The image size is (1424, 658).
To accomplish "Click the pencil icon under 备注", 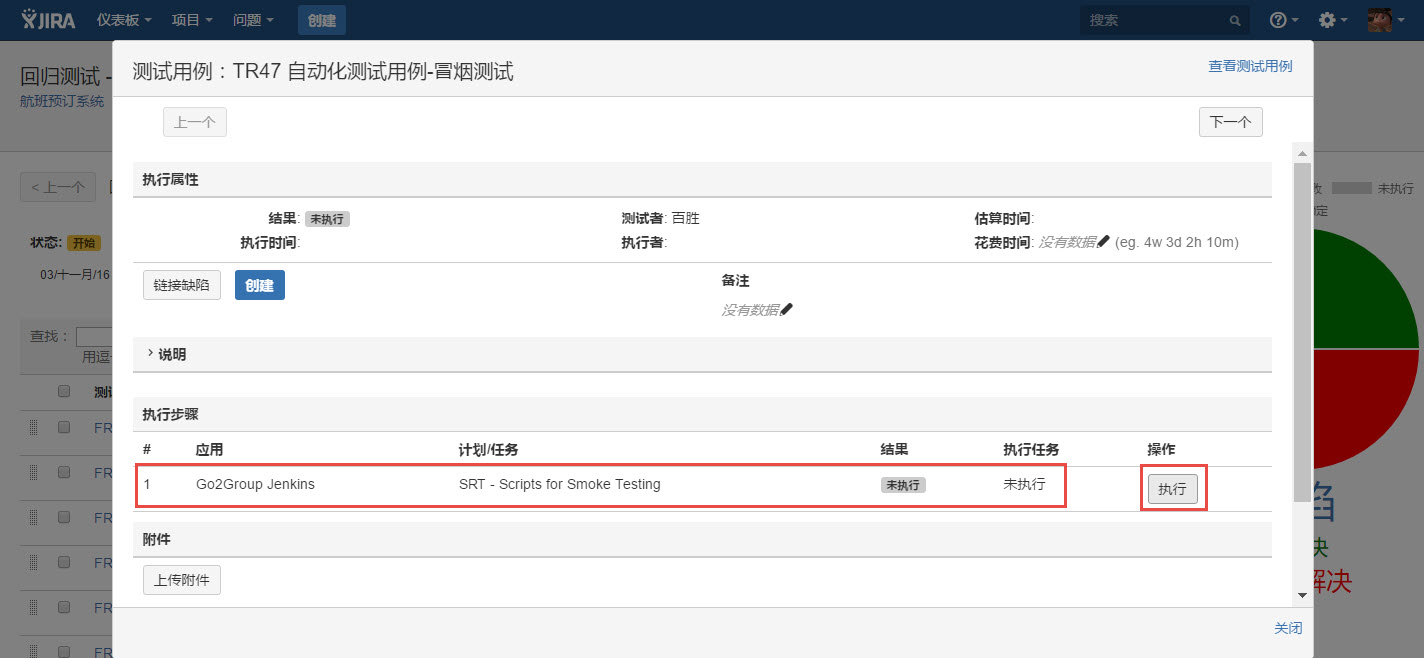I will pyautogui.click(x=786, y=310).
